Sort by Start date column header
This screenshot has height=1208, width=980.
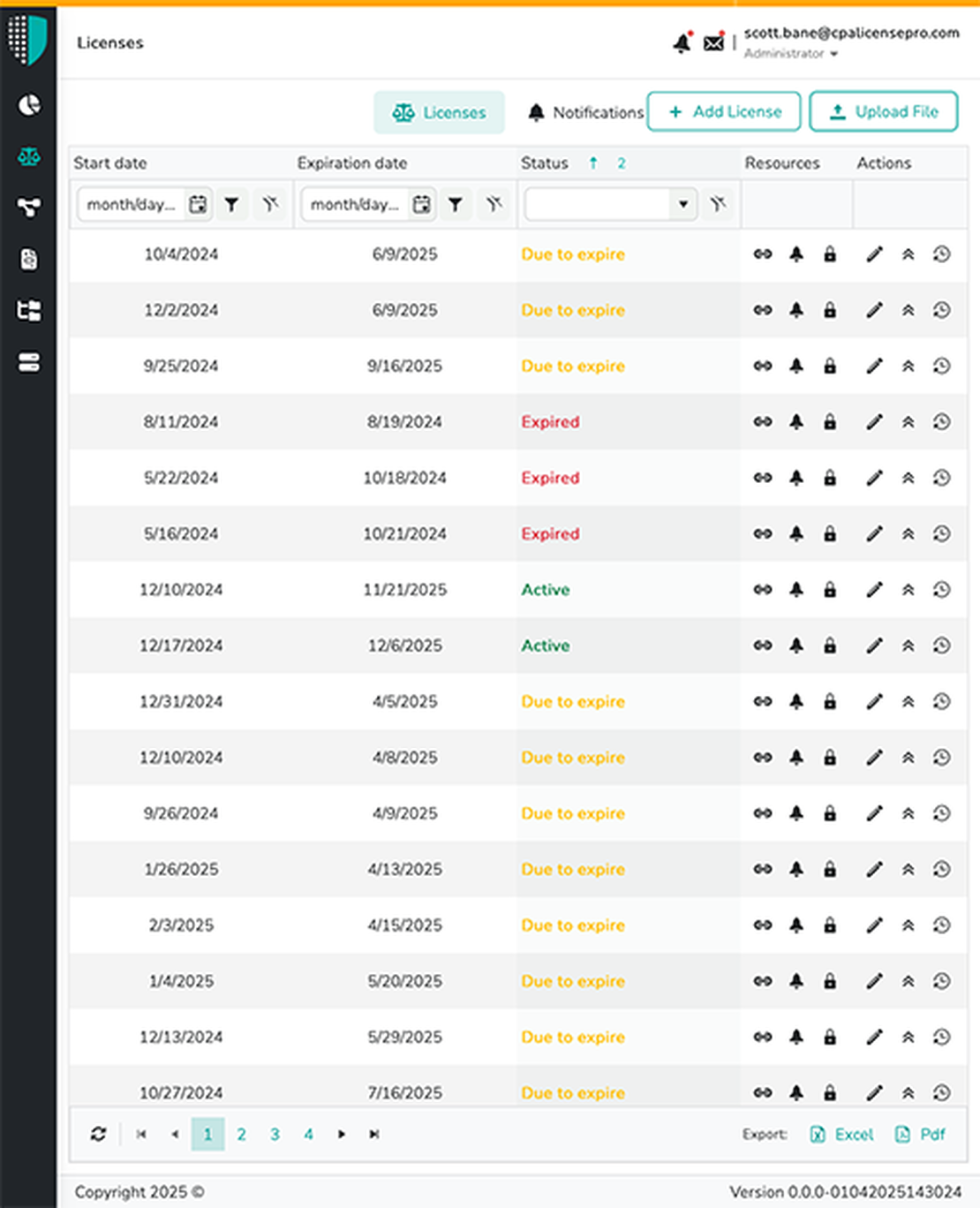tap(110, 163)
